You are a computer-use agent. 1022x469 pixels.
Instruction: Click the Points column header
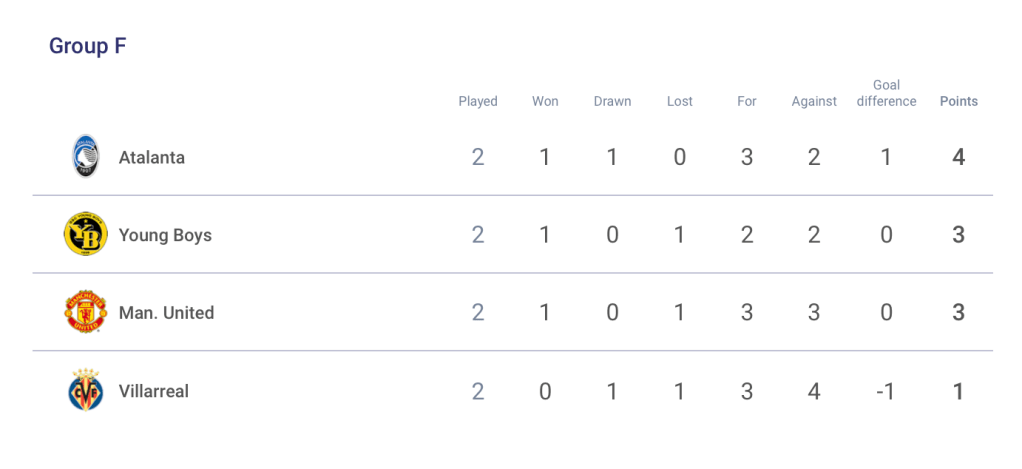click(x=958, y=101)
